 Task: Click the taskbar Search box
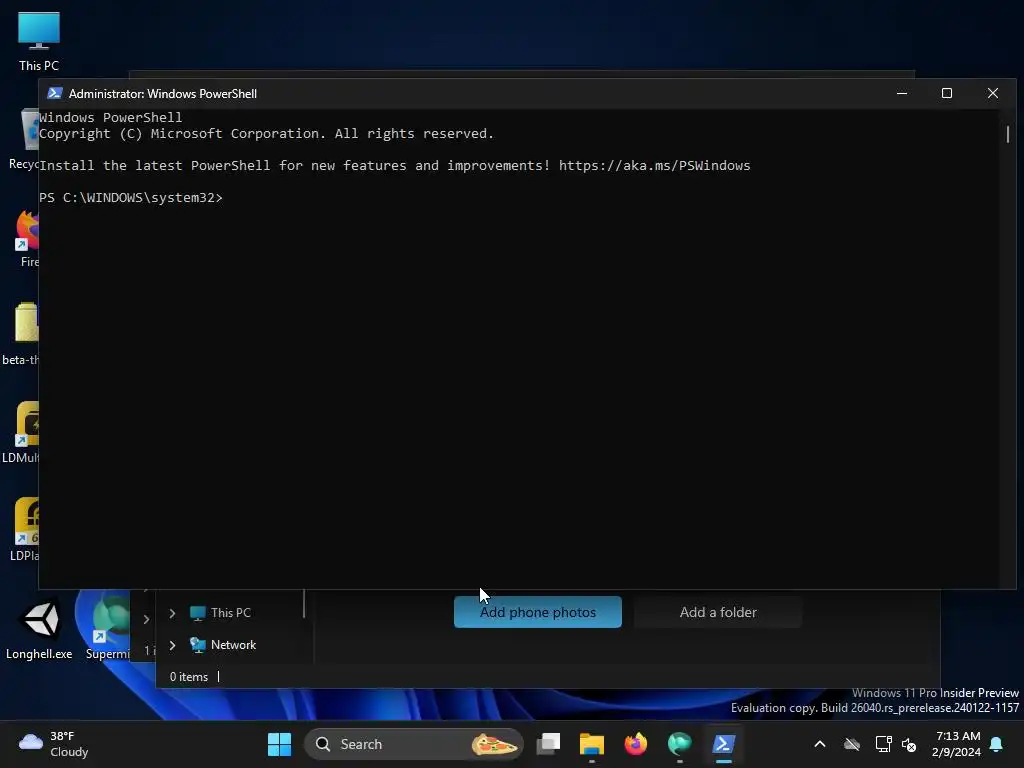coord(414,744)
